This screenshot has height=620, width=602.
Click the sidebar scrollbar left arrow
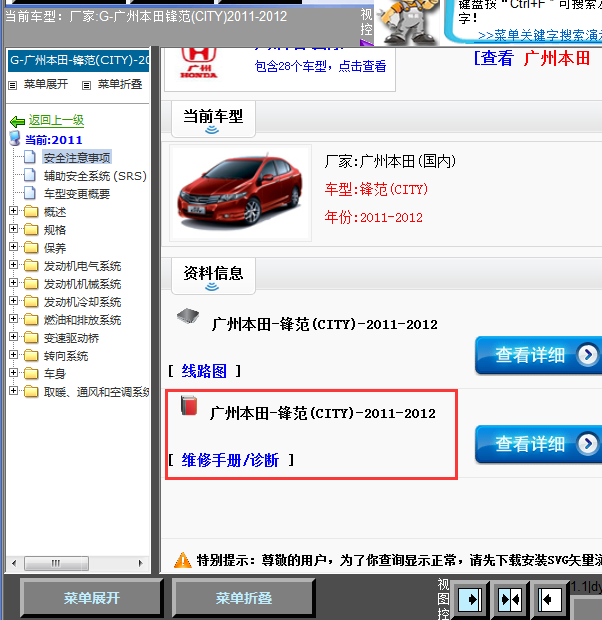tap(14, 563)
